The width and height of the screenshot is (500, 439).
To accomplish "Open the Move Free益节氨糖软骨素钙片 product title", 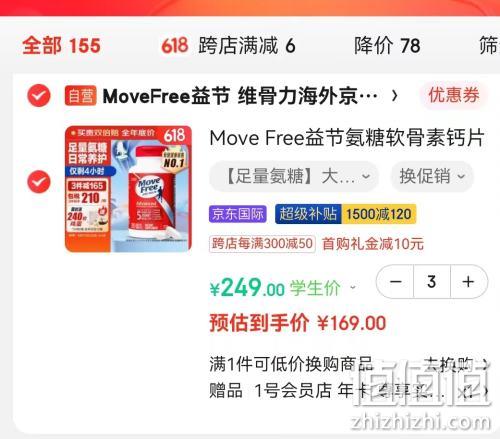I will (x=347, y=138).
